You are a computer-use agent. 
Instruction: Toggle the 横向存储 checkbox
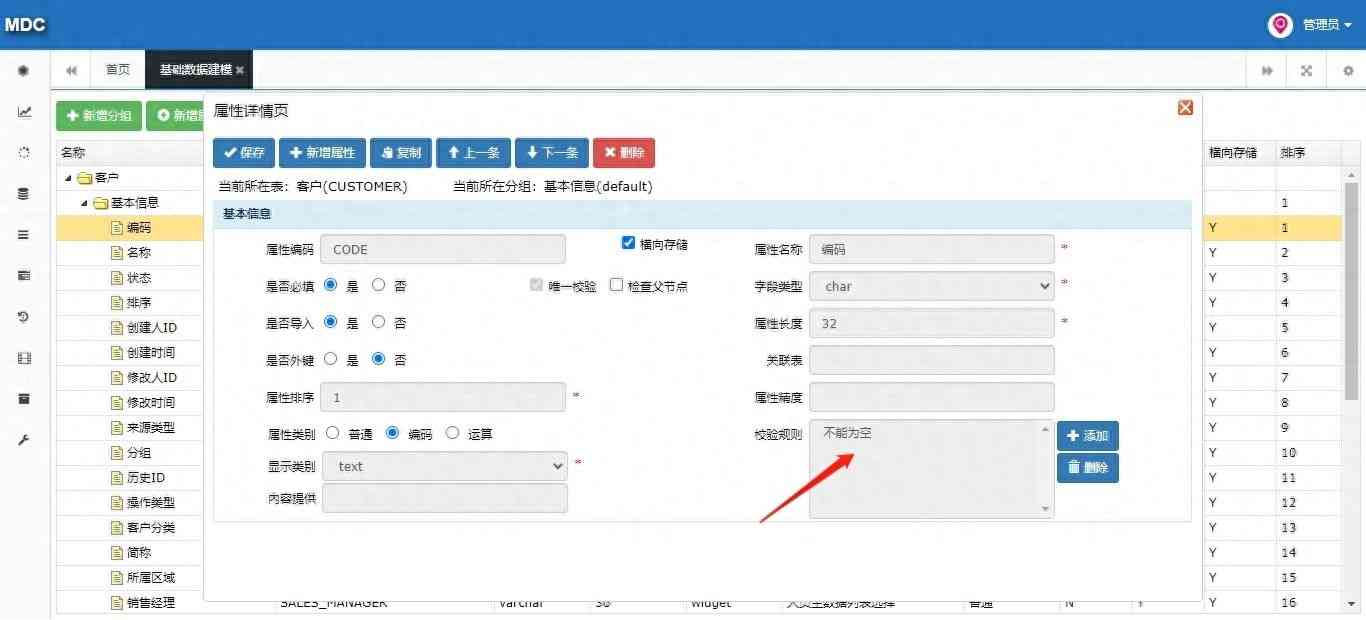tap(628, 243)
